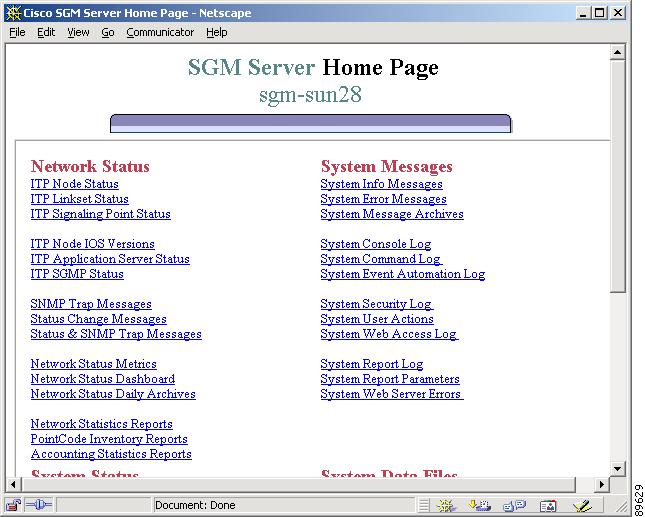Click the 'SGM Server Home Page' title
The height and width of the screenshot is (517, 645).
click(313, 67)
